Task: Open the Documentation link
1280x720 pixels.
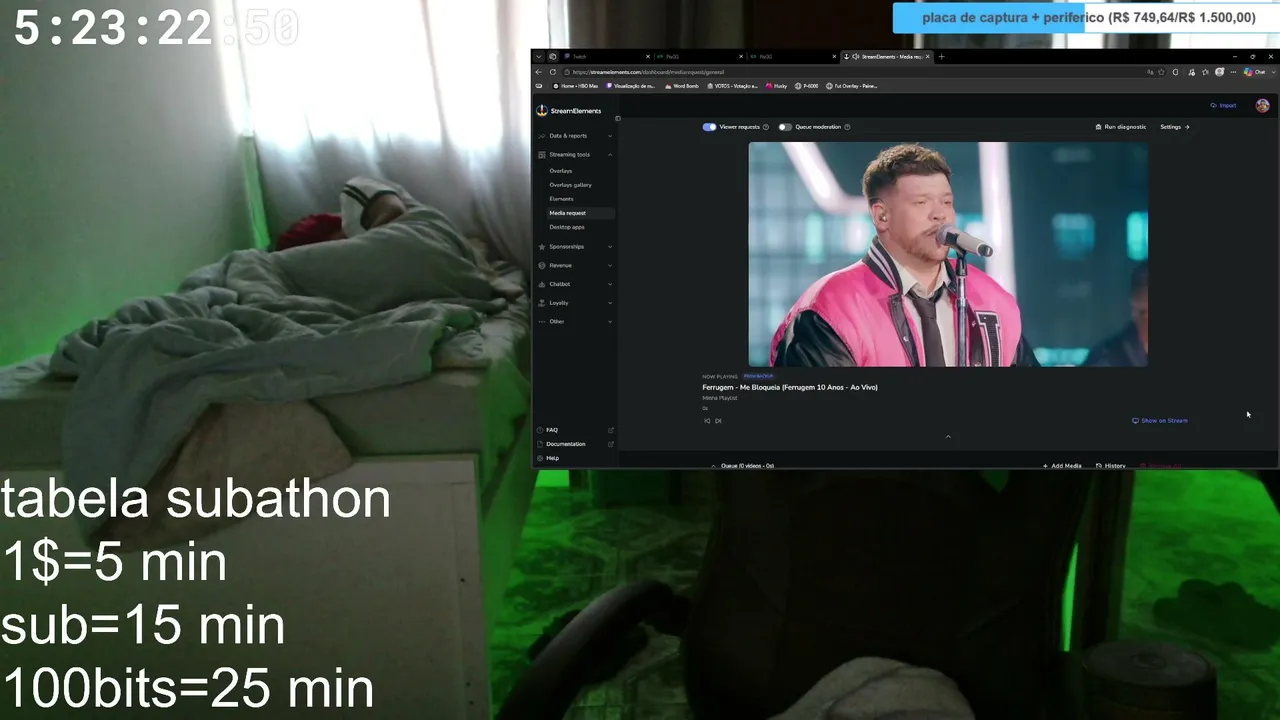Action: tap(575, 444)
